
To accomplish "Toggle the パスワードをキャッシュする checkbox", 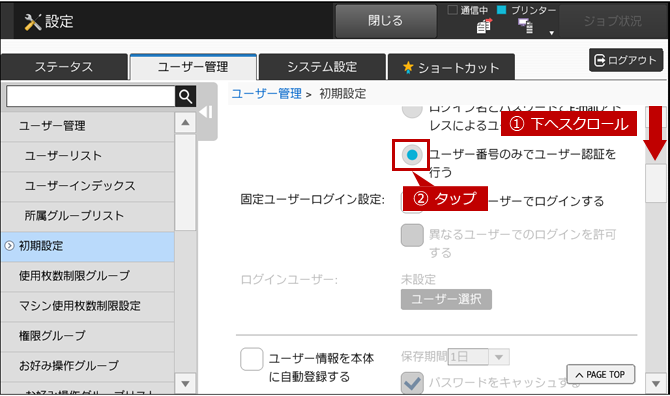I will [x=412, y=383].
